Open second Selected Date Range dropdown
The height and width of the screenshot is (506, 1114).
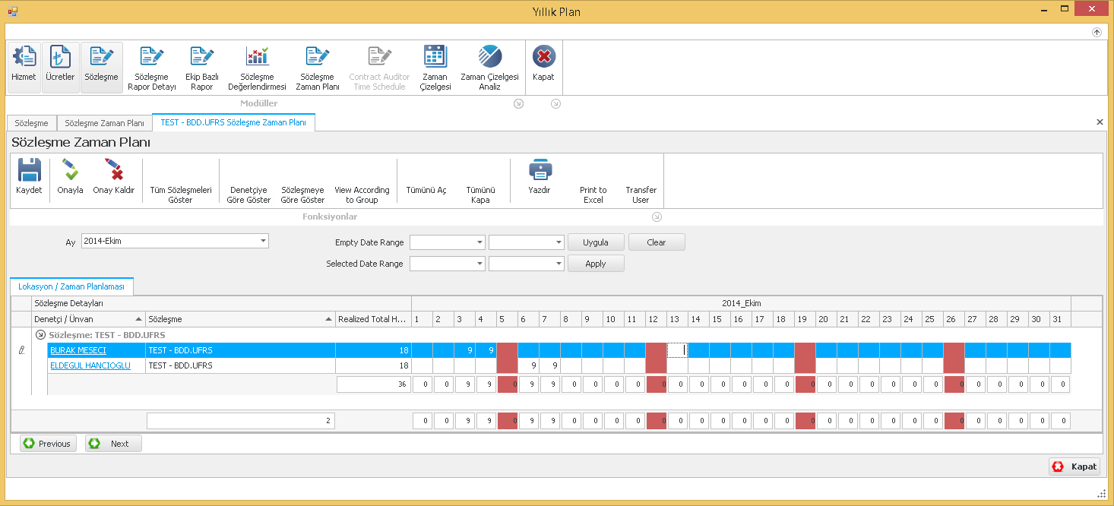pyautogui.click(x=558, y=264)
